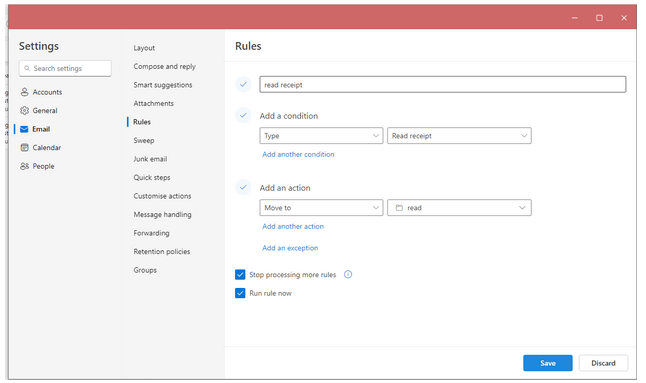The width and height of the screenshot is (646, 383).
Task: Click the rule name field read receipt
Action: [x=443, y=84]
